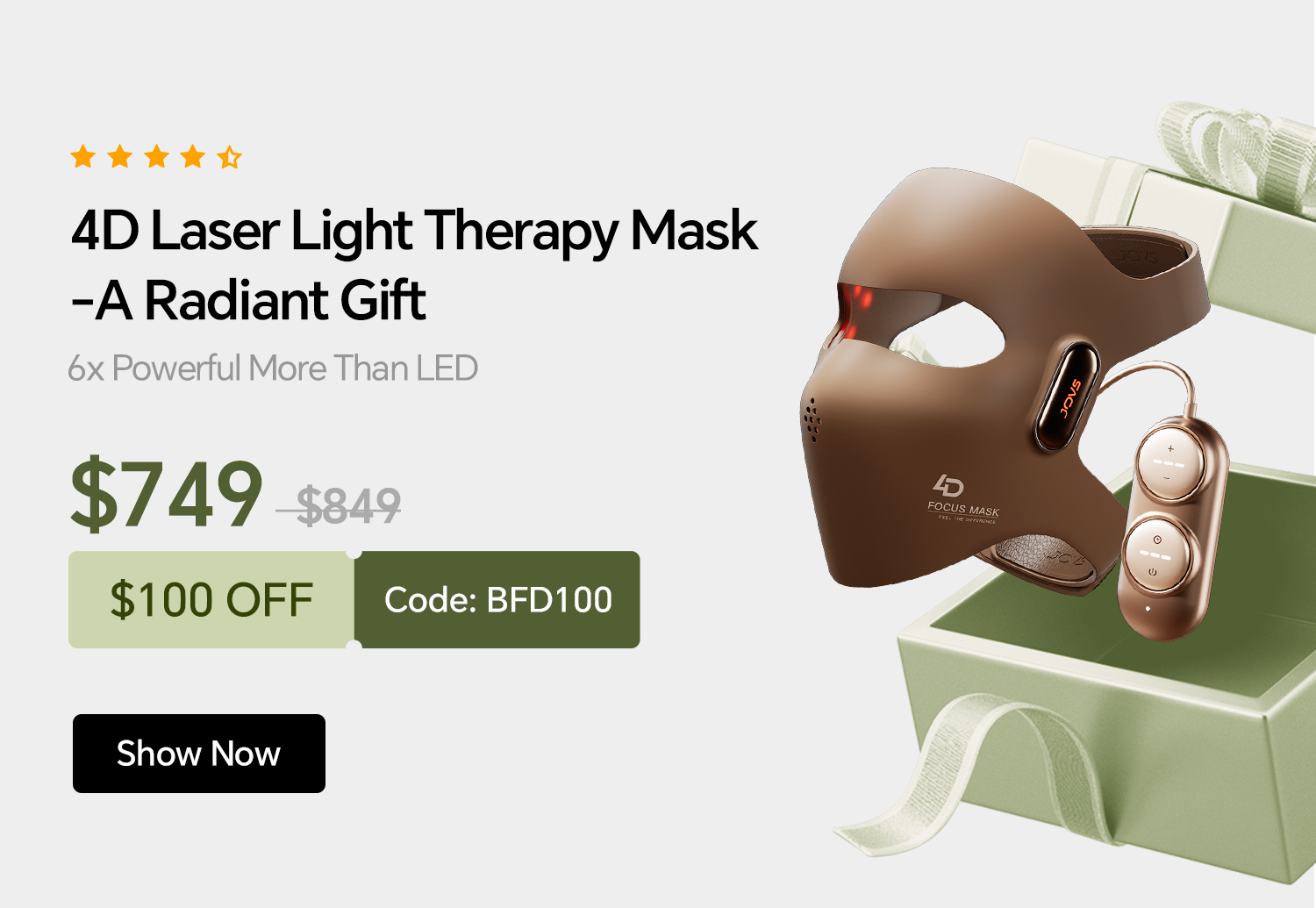Viewport: 1316px width, 908px height.
Task: Click the third orange rating star
Action: click(157, 157)
